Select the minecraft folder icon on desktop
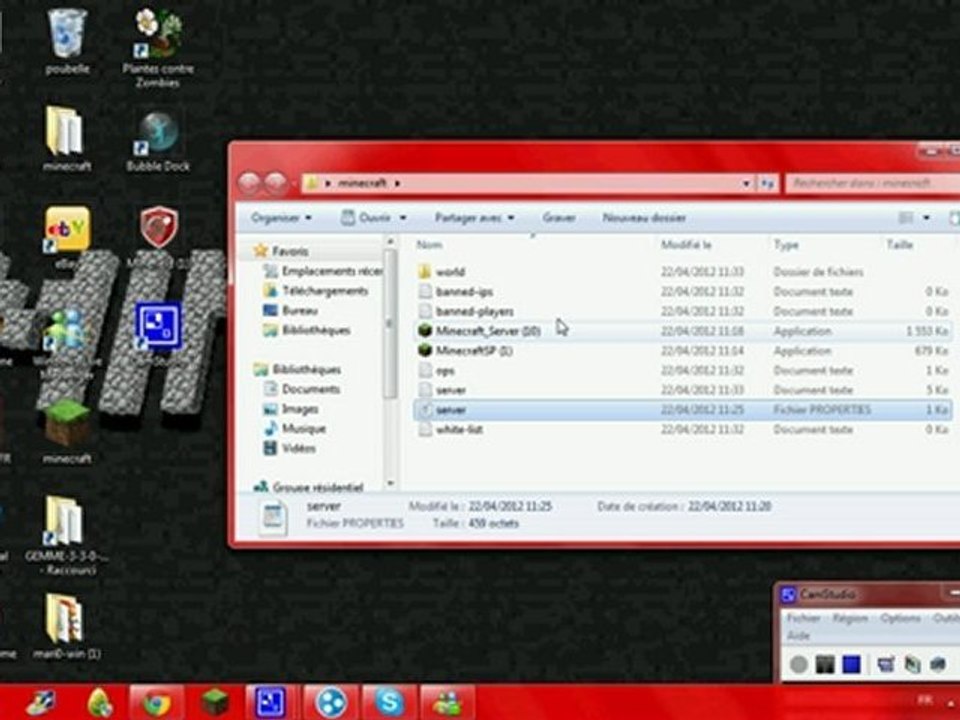Image resolution: width=960 pixels, height=720 pixels. pos(66,138)
